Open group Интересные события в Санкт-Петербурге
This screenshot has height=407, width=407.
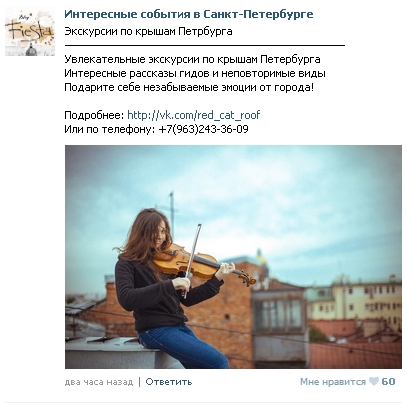pyautogui.click(x=189, y=14)
